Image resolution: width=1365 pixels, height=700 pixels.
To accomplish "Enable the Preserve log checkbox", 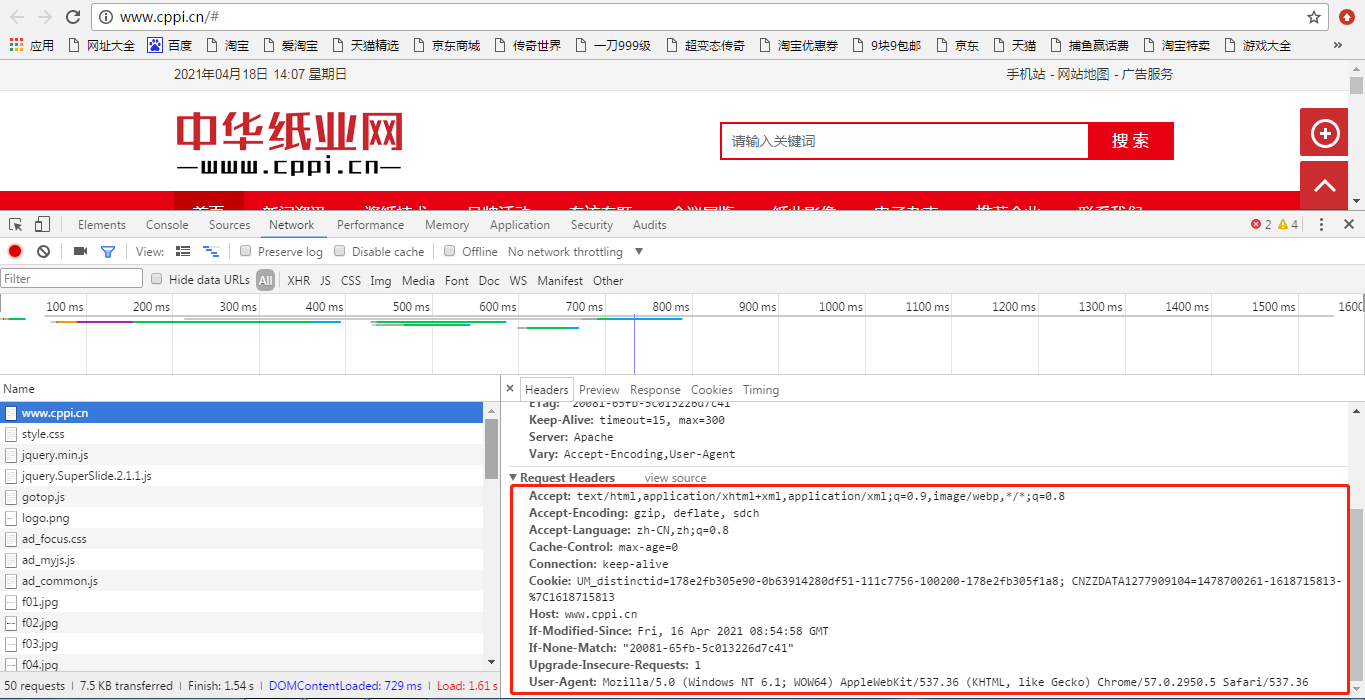I will pyautogui.click(x=245, y=251).
